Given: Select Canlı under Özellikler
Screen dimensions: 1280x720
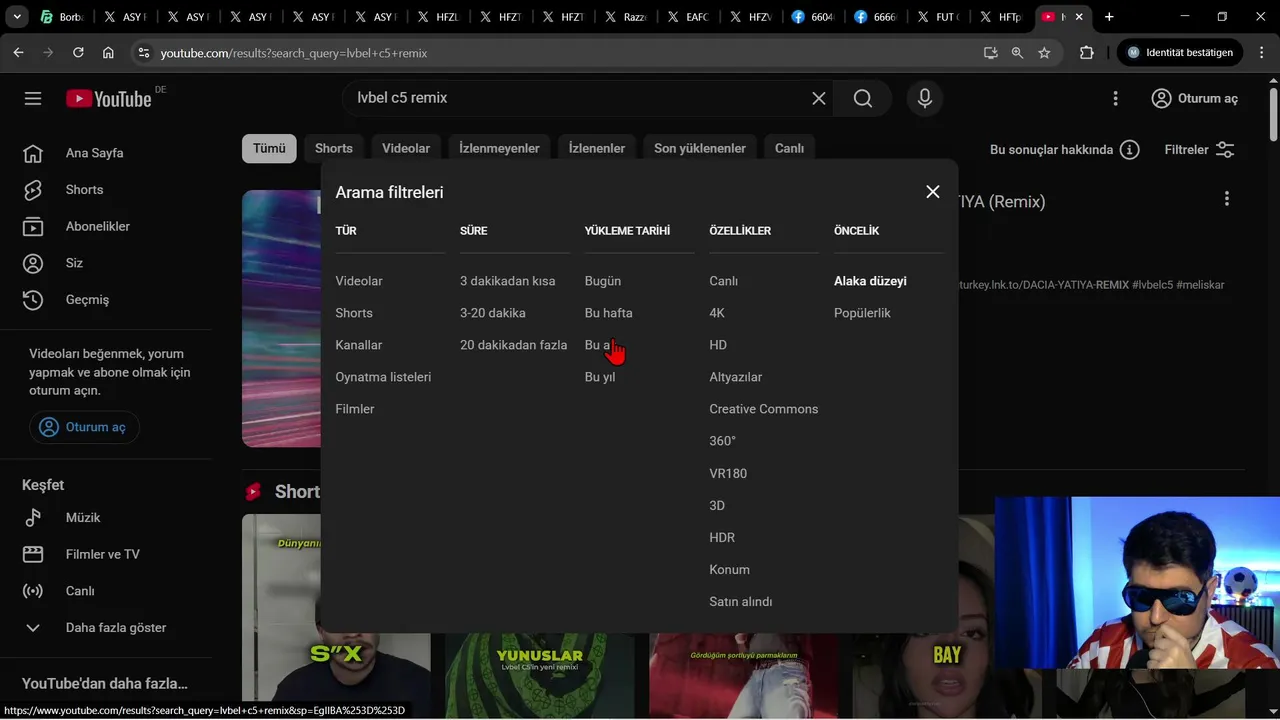Looking at the screenshot, I should [723, 281].
